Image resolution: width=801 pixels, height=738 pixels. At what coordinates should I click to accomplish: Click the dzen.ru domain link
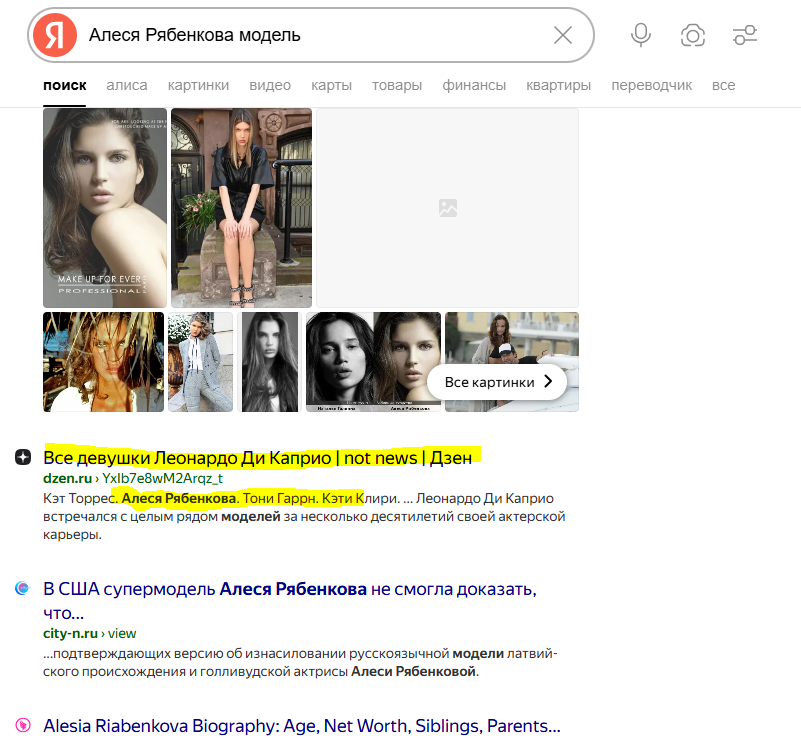pyautogui.click(x=67, y=479)
